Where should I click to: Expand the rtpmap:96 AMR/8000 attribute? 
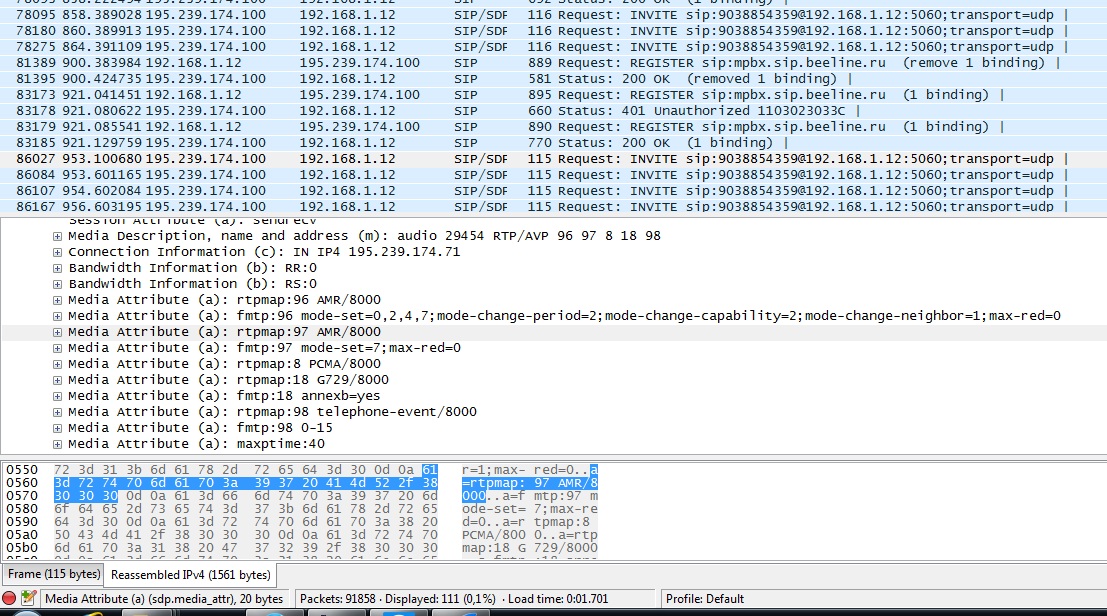tap(57, 301)
